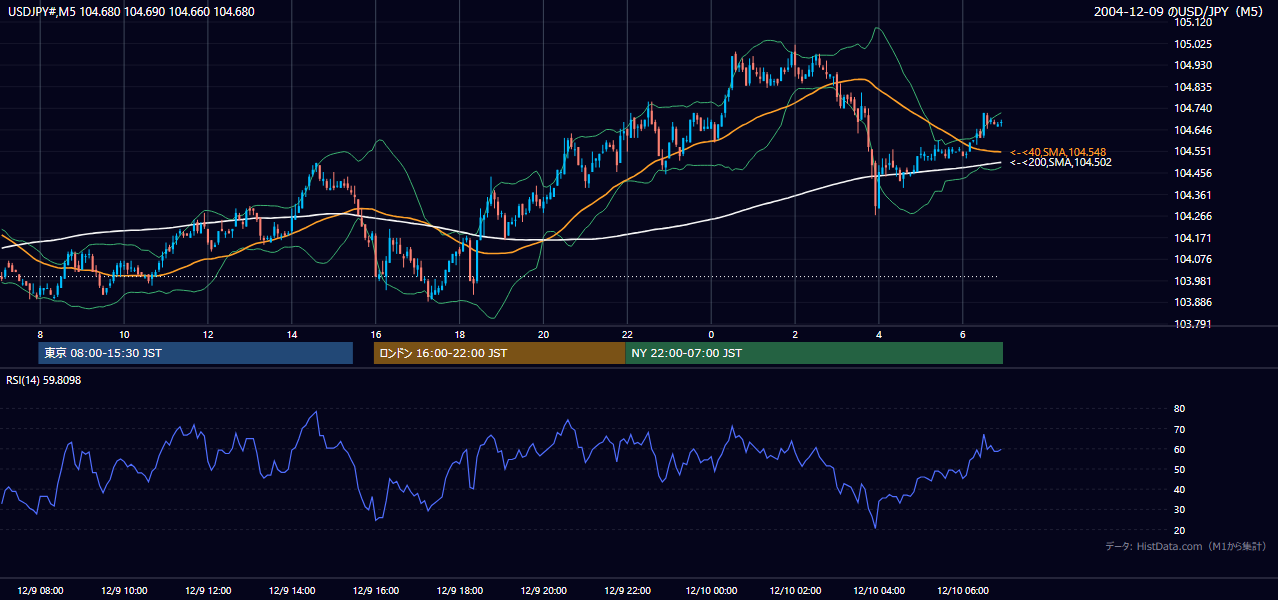Screen dimensions: 1278x600
Task: Select the 12/9 14:00 bottom time label
Action: point(292,591)
